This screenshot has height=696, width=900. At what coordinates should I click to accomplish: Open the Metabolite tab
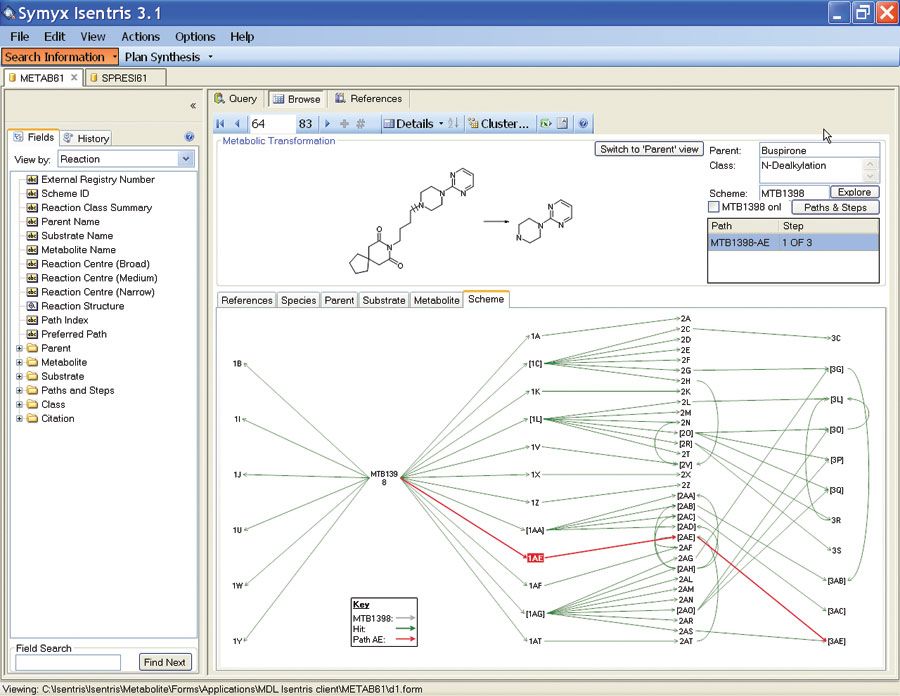click(436, 300)
